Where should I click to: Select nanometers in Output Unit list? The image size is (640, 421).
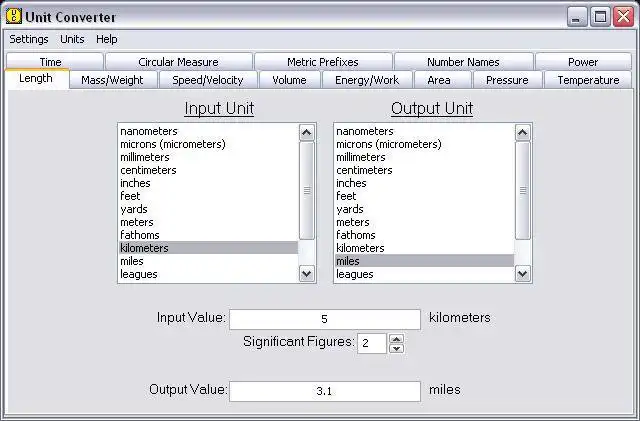point(424,131)
